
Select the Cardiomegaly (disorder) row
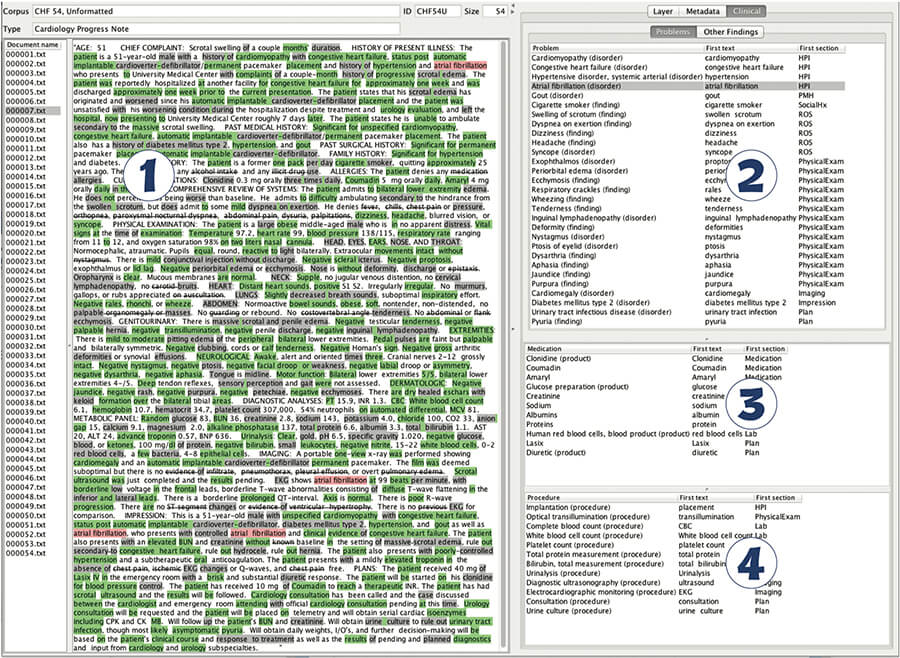tap(688, 293)
